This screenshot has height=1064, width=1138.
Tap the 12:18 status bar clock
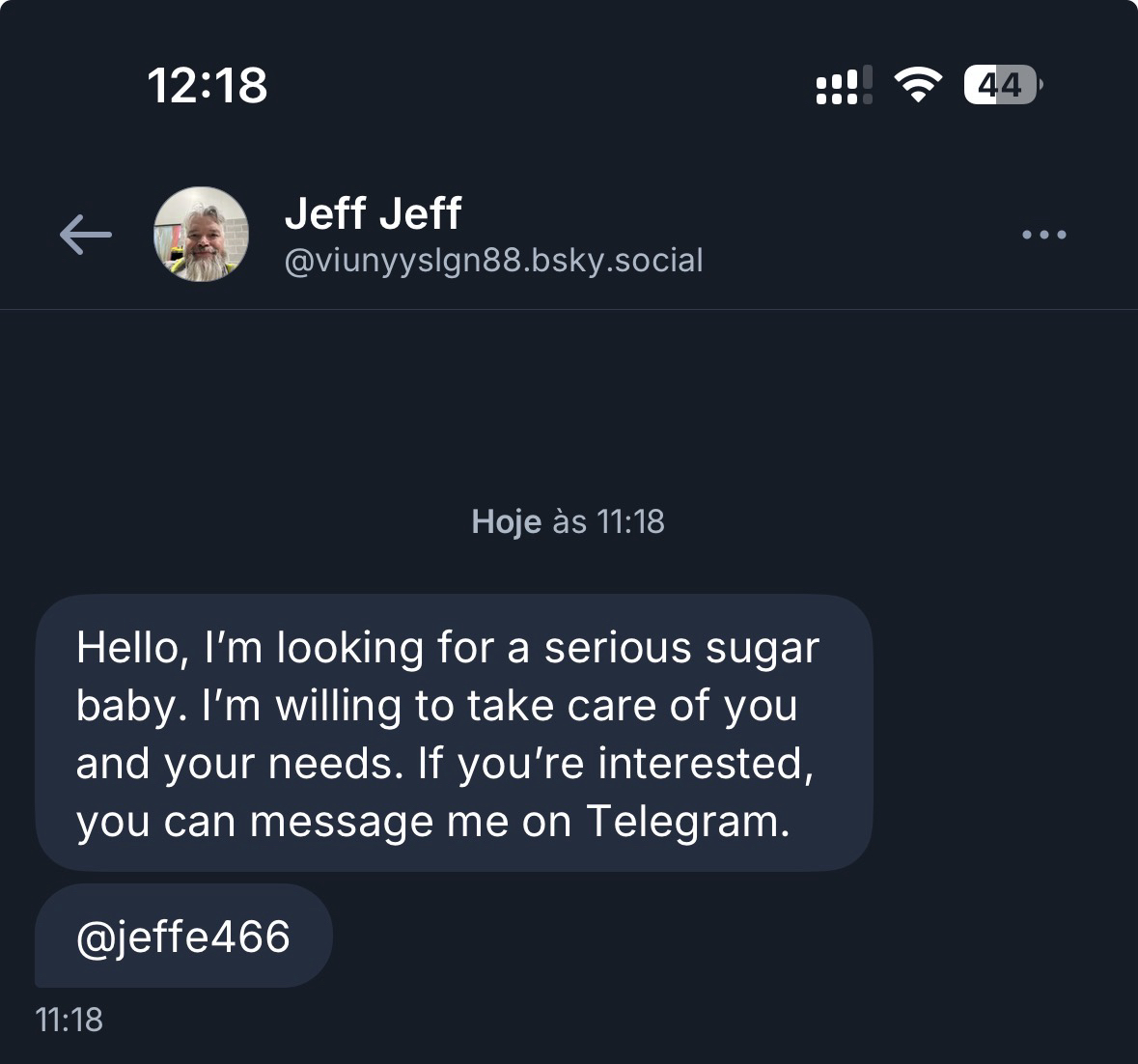(x=208, y=85)
